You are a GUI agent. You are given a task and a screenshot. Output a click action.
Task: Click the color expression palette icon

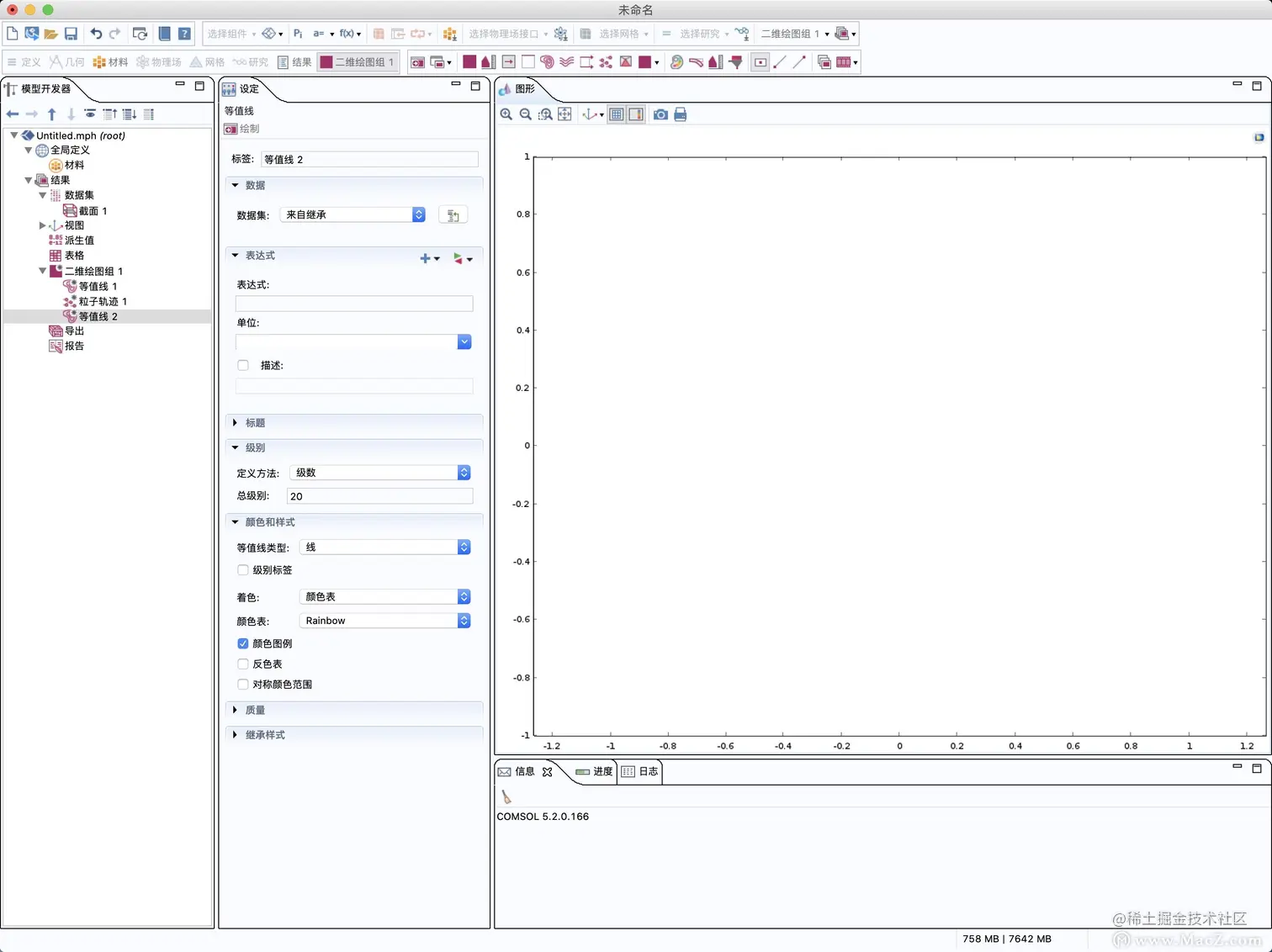coord(676,61)
